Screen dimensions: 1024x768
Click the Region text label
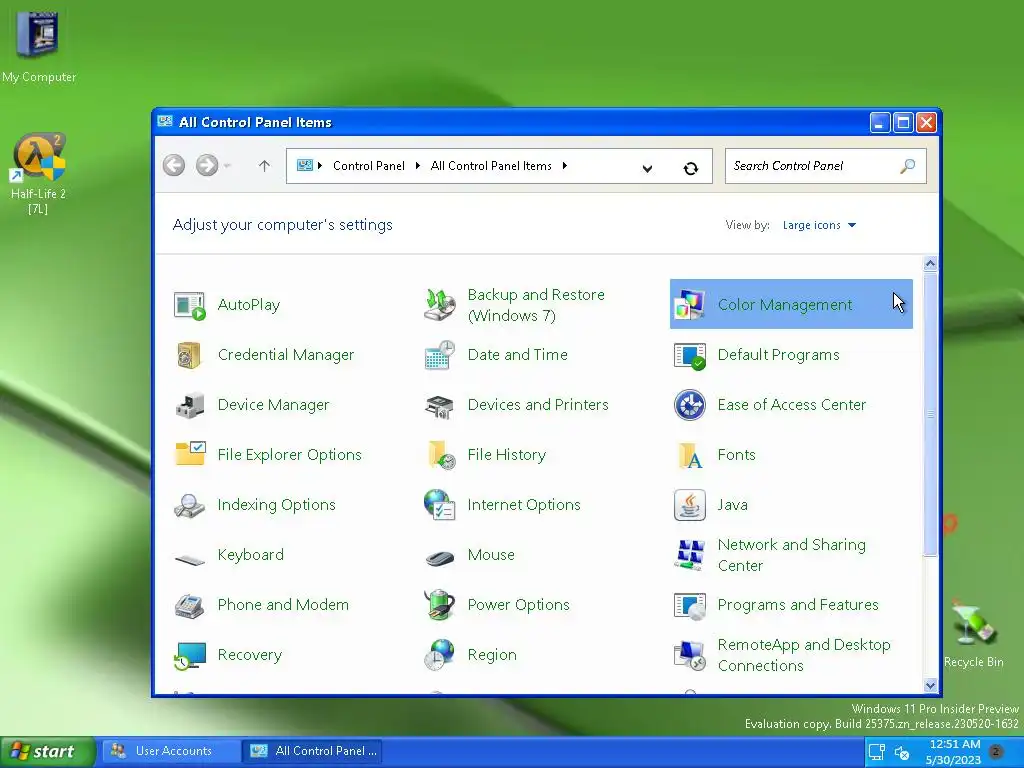[492, 655]
